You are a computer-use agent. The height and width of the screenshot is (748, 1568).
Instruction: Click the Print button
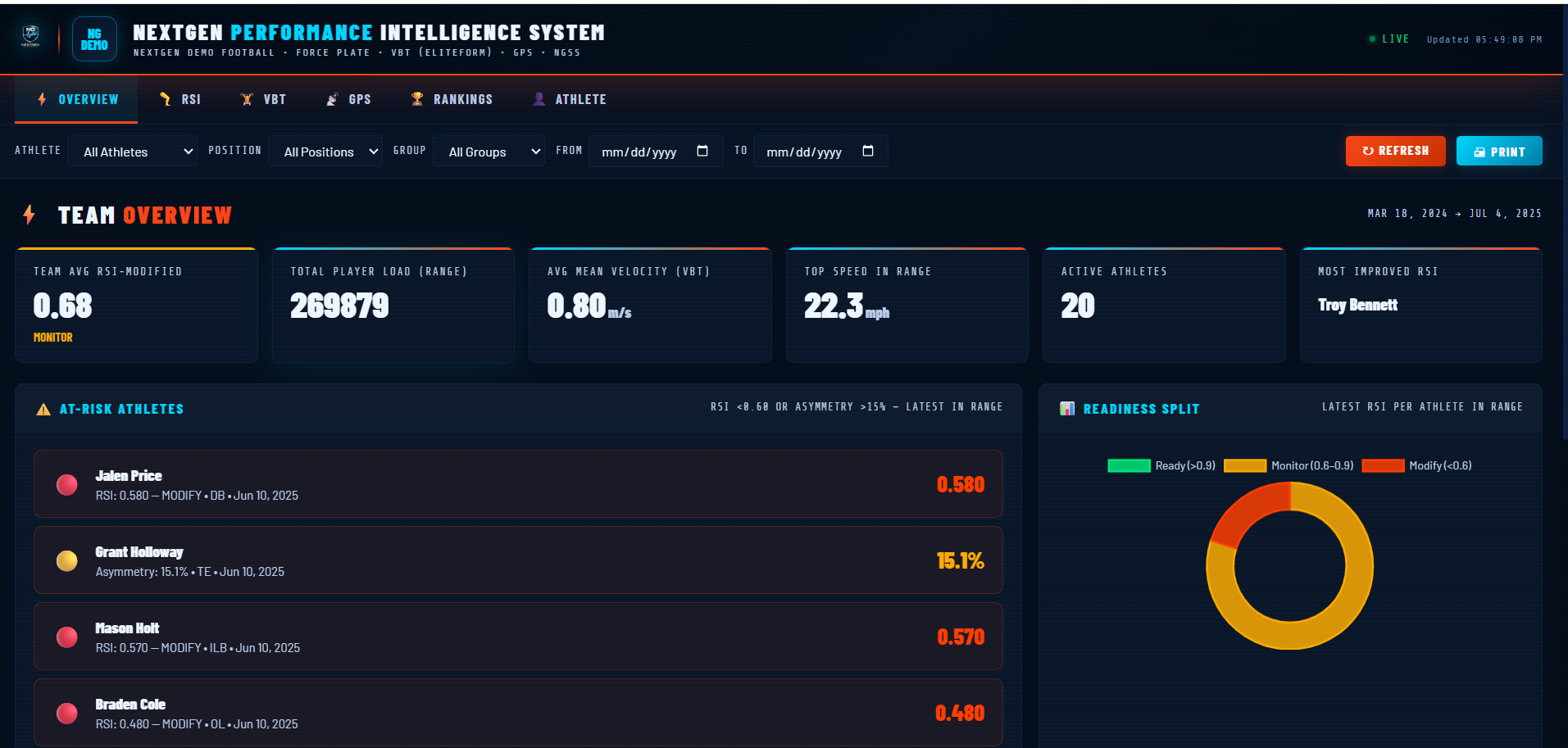tap(1499, 151)
